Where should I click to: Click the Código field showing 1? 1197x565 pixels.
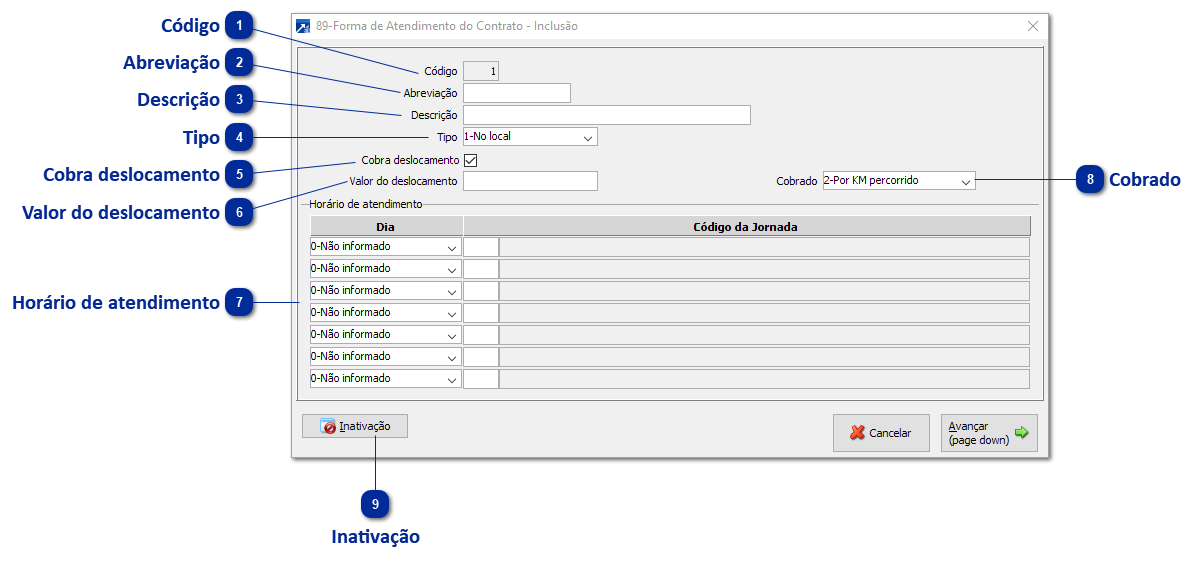(481, 72)
